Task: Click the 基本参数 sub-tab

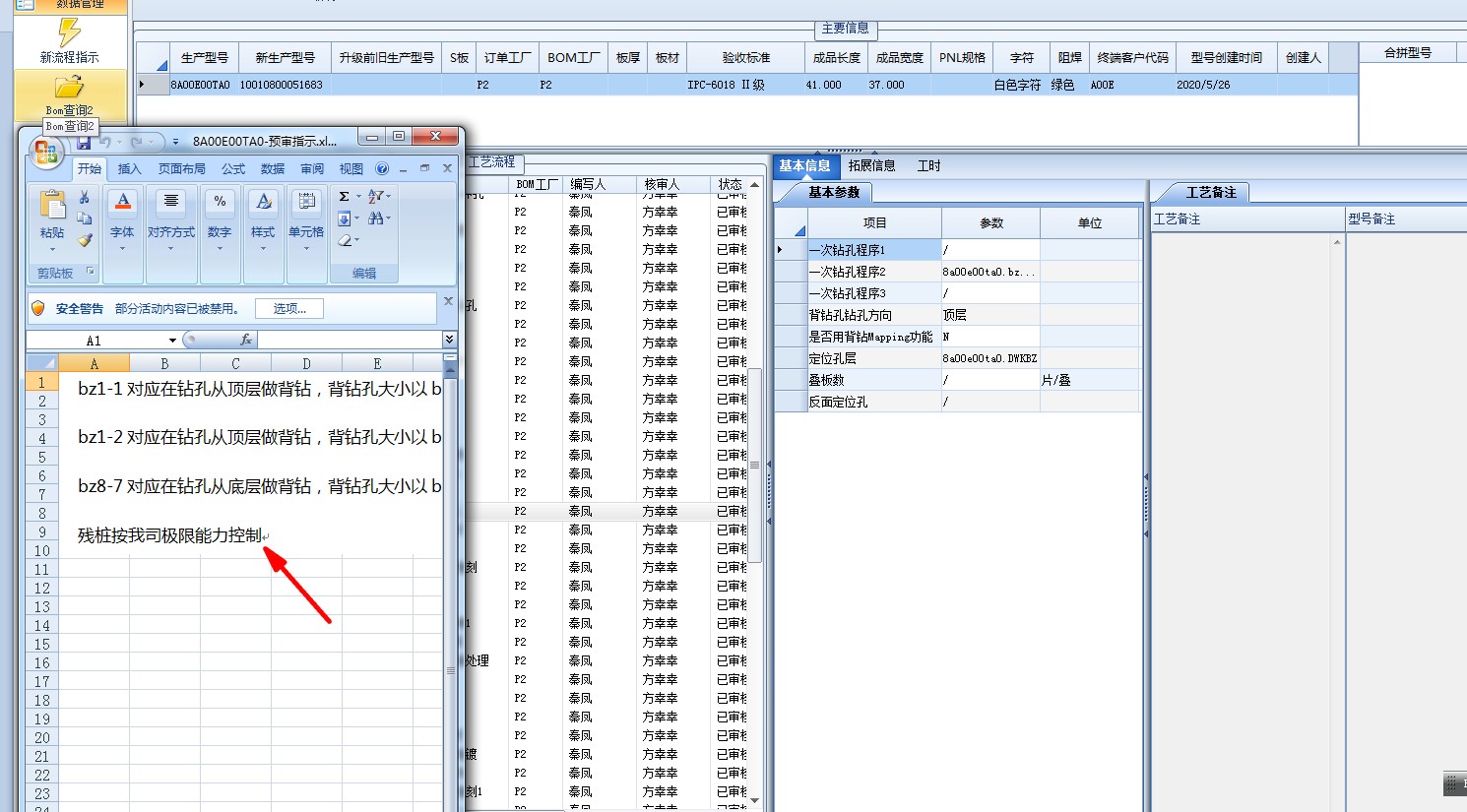Action: point(834,192)
